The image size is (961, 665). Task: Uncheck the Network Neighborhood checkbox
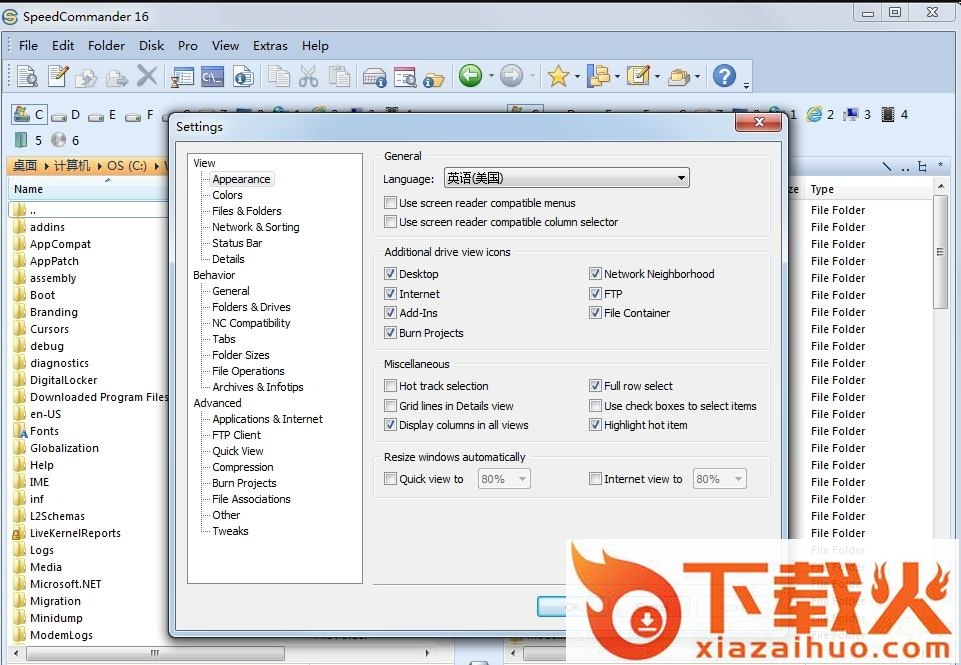(x=595, y=273)
